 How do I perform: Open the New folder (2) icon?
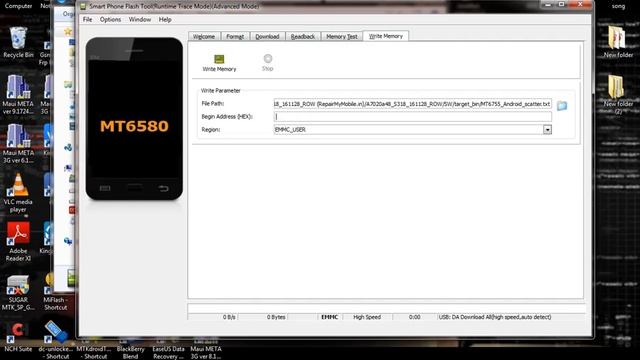(x=618, y=95)
